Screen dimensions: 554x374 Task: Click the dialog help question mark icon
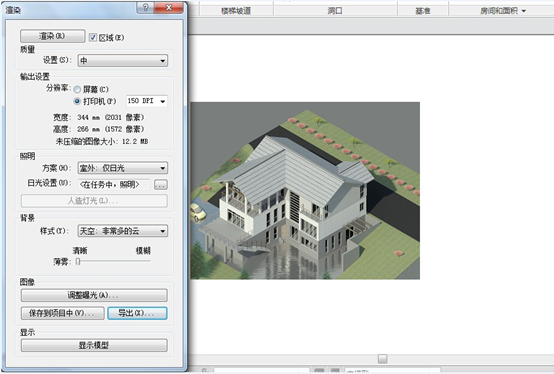point(145,7)
